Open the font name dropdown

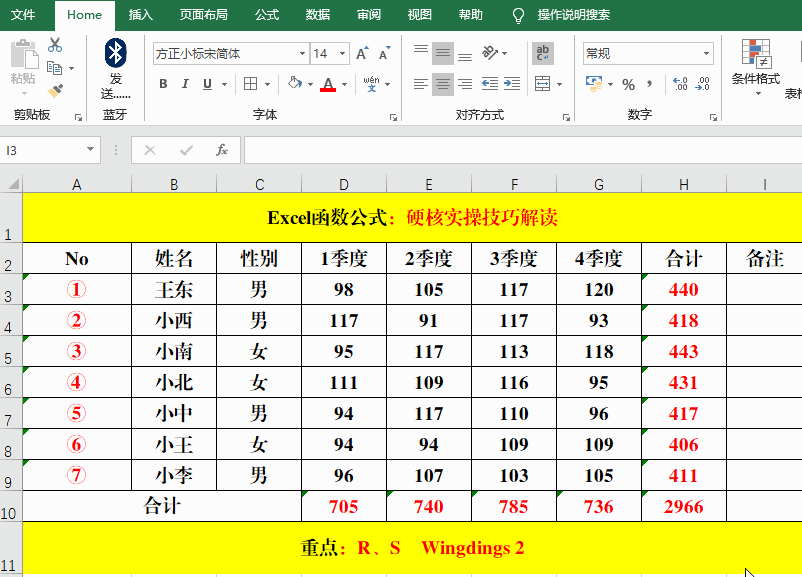click(302, 53)
